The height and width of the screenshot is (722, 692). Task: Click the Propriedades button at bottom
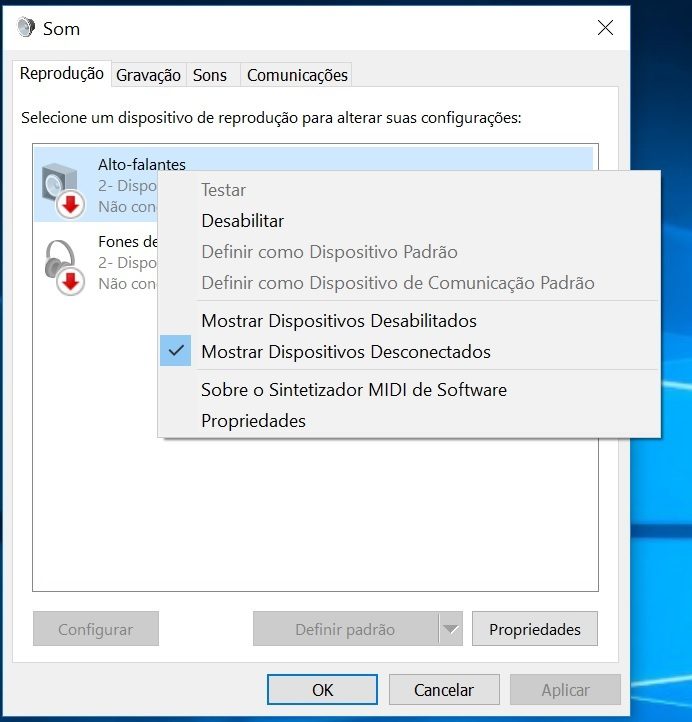click(535, 629)
